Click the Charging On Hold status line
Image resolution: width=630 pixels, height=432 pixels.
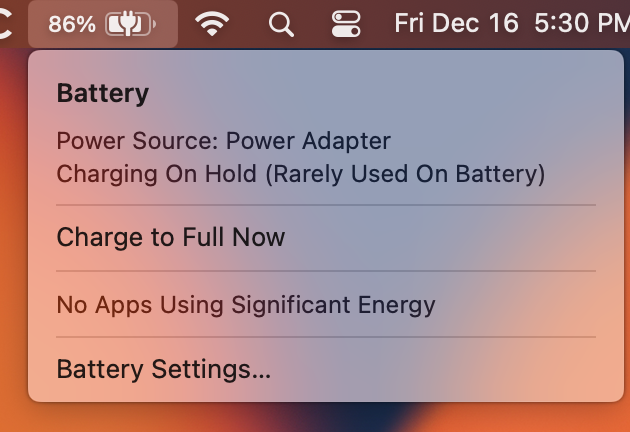(x=301, y=174)
